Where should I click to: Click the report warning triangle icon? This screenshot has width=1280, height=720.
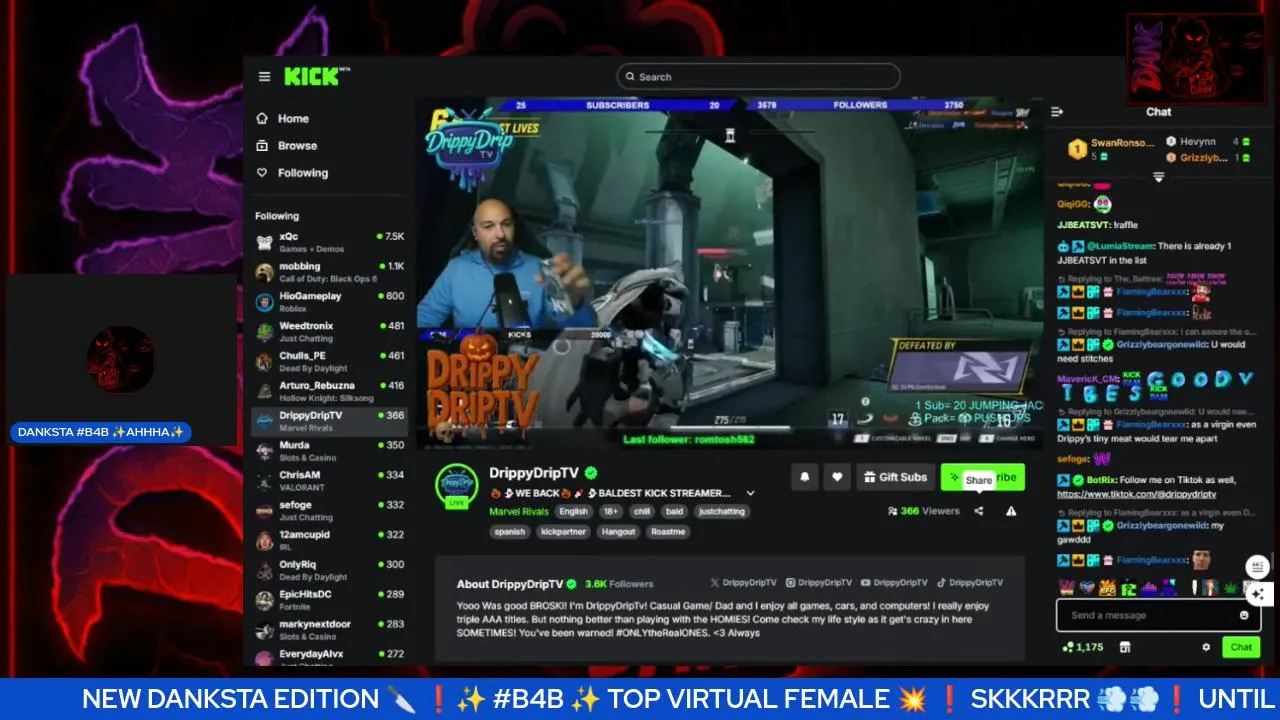(1011, 511)
